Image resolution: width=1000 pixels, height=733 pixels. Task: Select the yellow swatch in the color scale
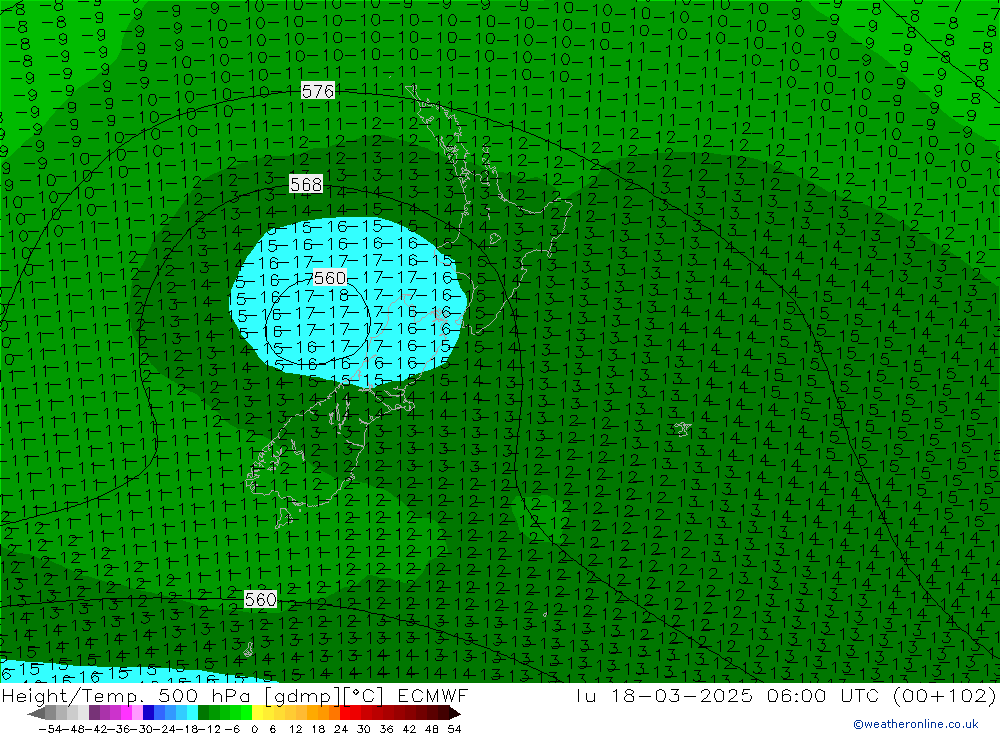click(257, 713)
